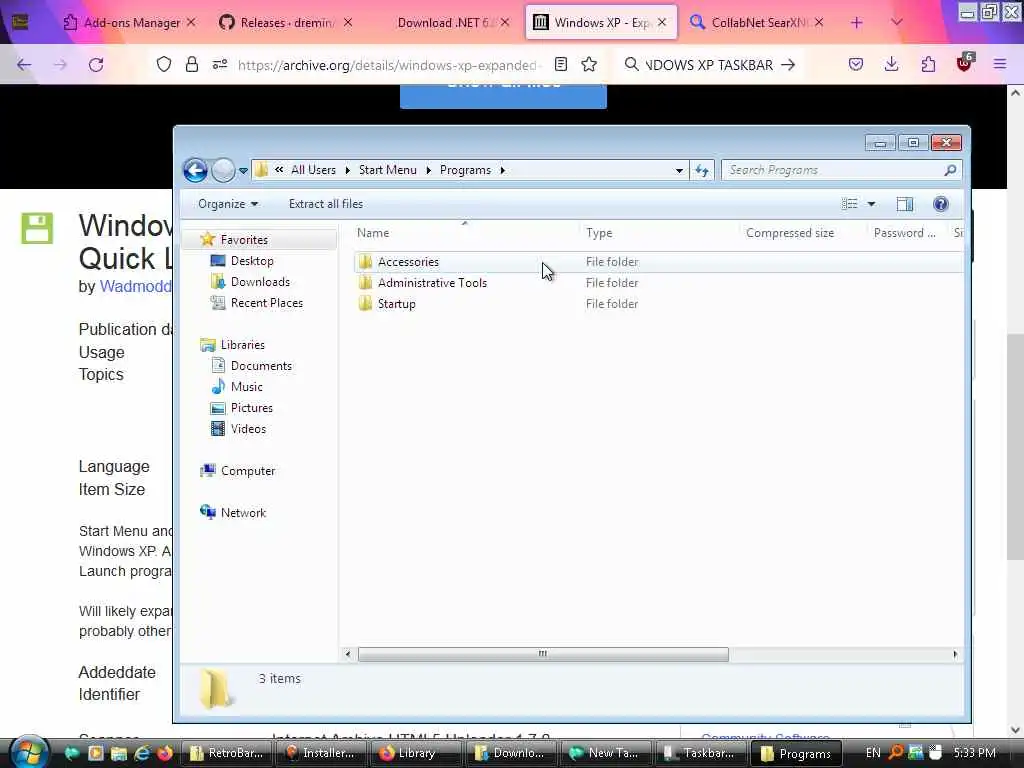
Task: Expand arrow after Start Menu in breadcrumb
Action: (428, 170)
